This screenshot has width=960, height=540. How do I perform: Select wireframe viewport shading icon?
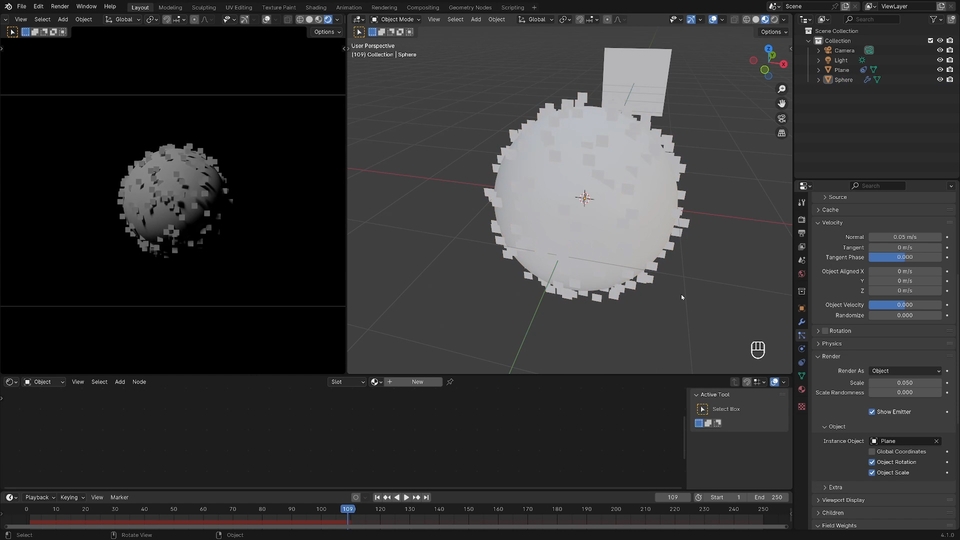pyautogui.click(x=746, y=20)
